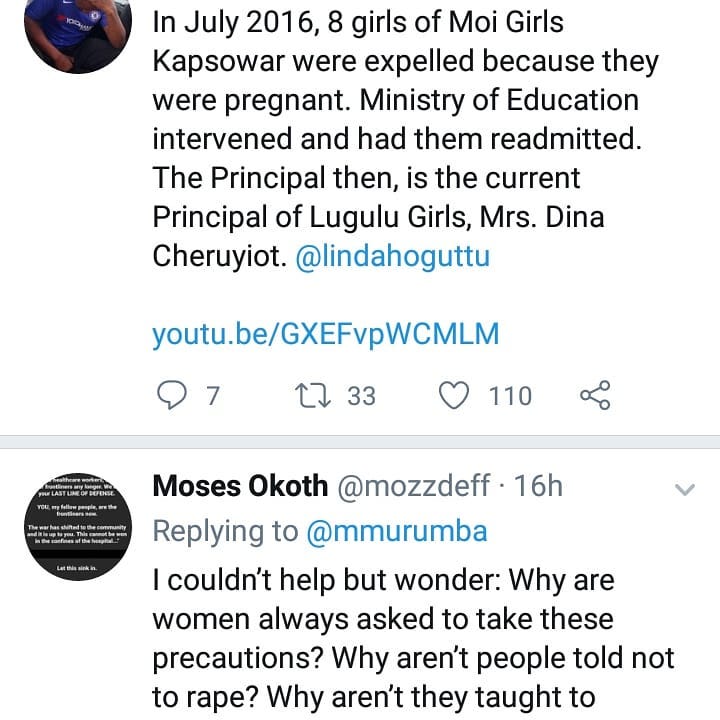Follow the youtu.be/GXEFvpWCMLM video link
The width and height of the screenshot is (720, 720).
coord(325,335)
